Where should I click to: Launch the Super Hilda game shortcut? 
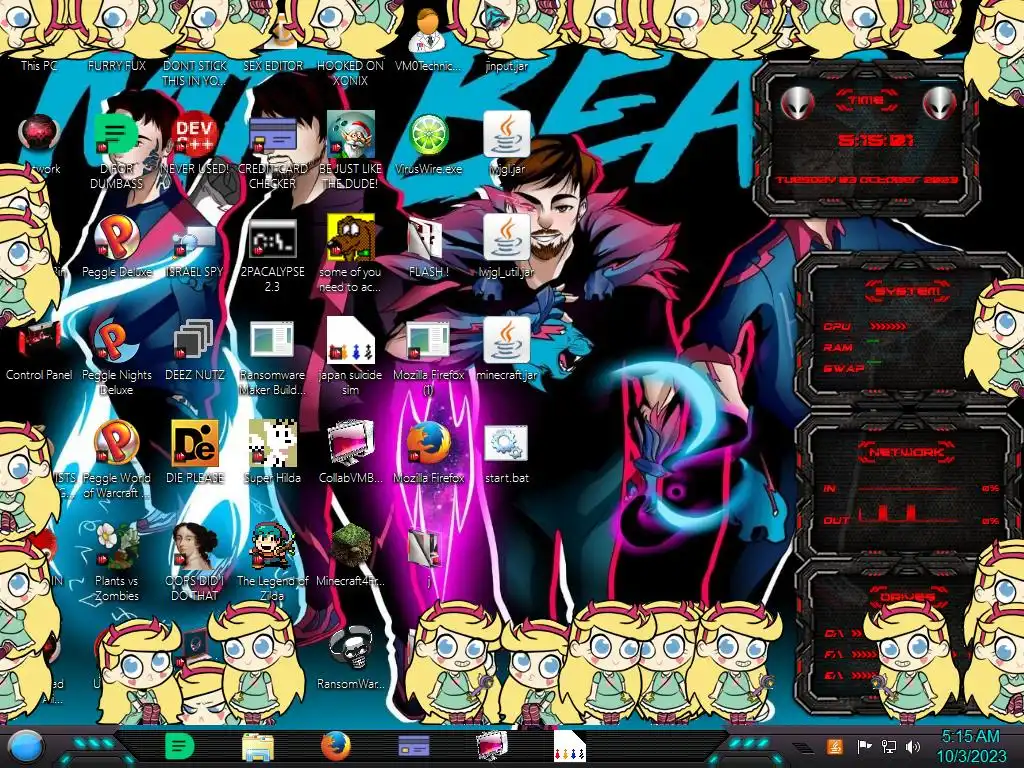tap(272, 452)
